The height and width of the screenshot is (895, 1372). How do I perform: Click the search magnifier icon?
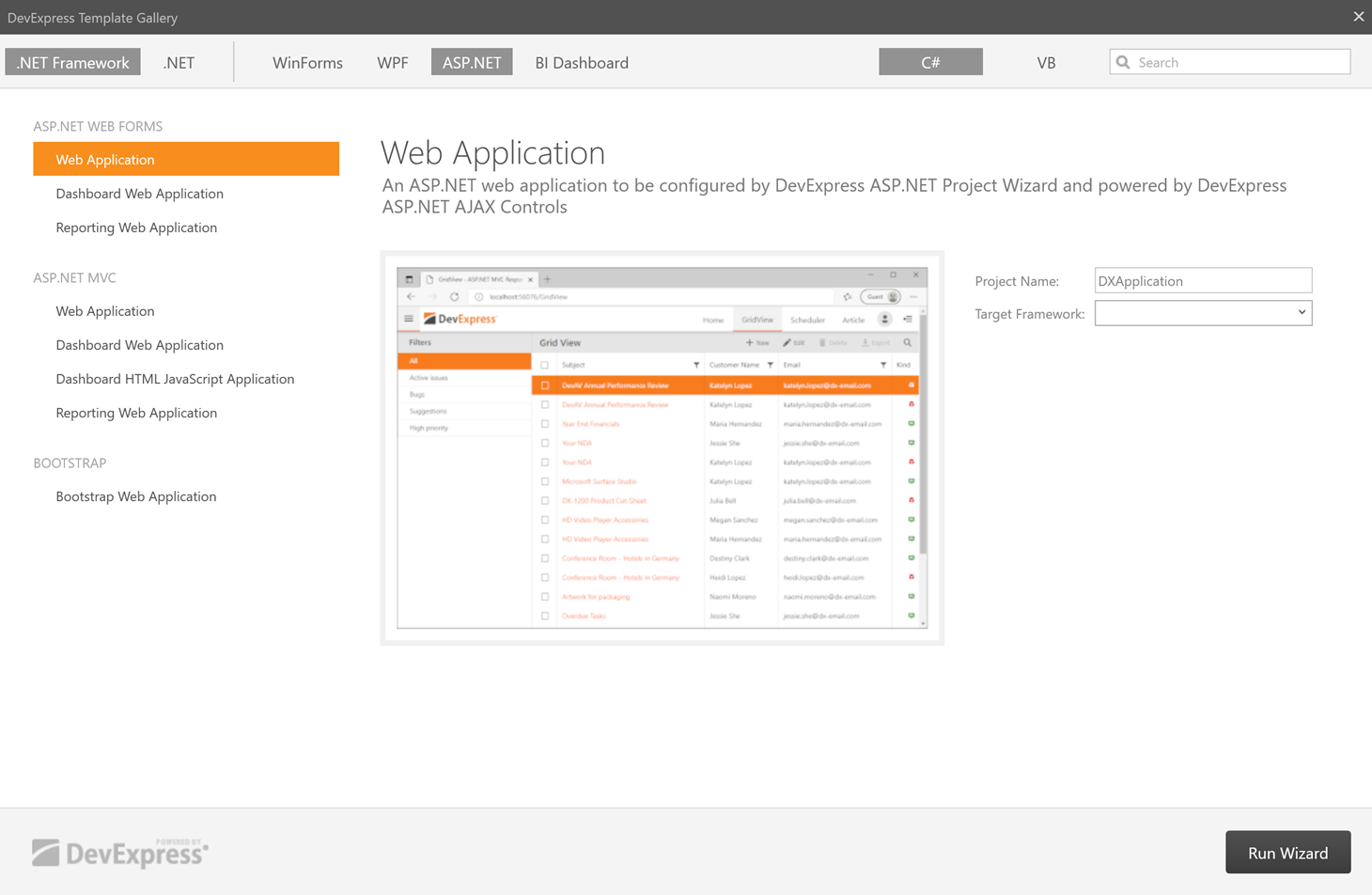tap(1123, 62)
